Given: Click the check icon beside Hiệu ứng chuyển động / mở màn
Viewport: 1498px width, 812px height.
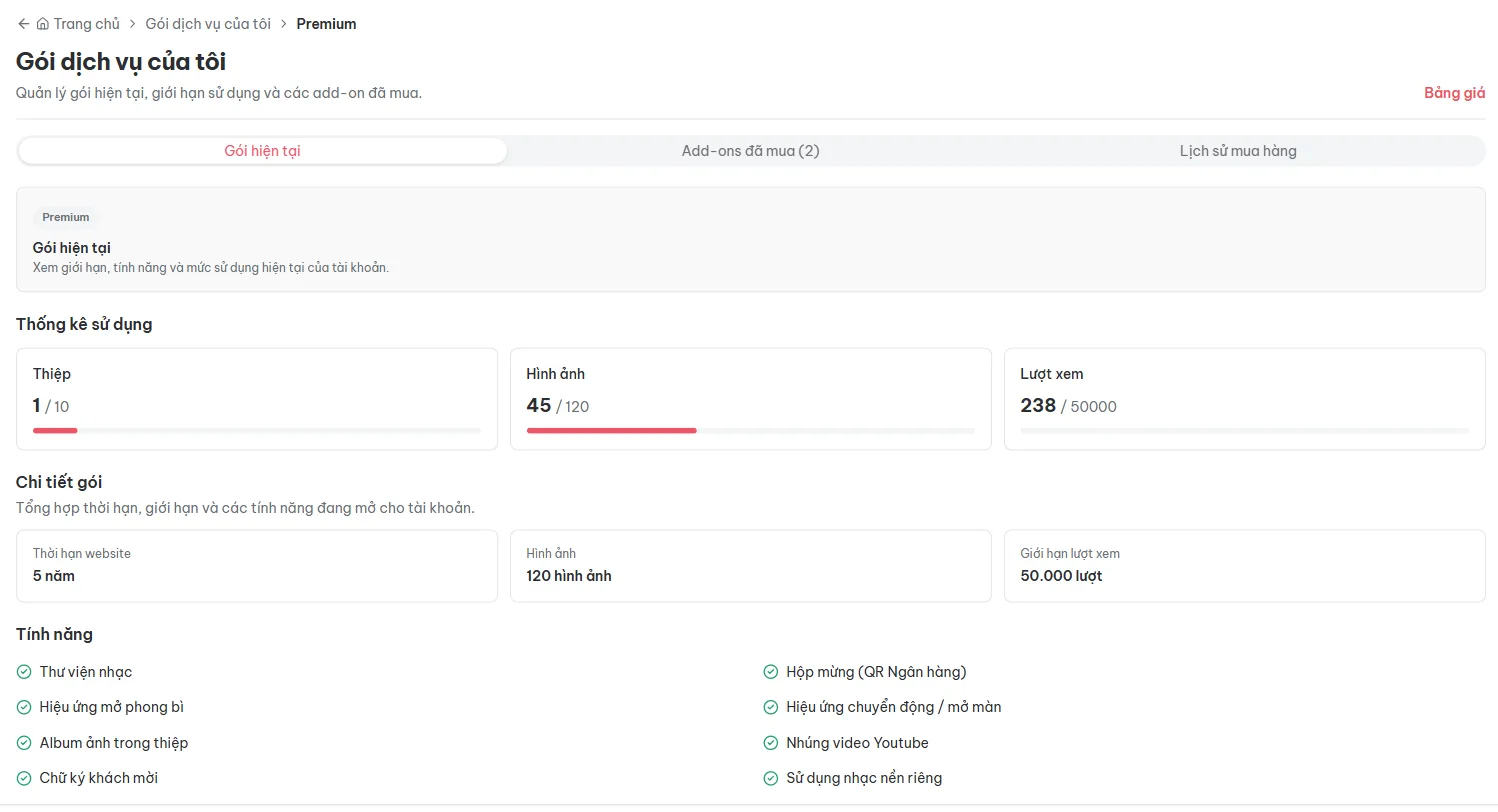Looking at the screenshot, I should point(771,707).
